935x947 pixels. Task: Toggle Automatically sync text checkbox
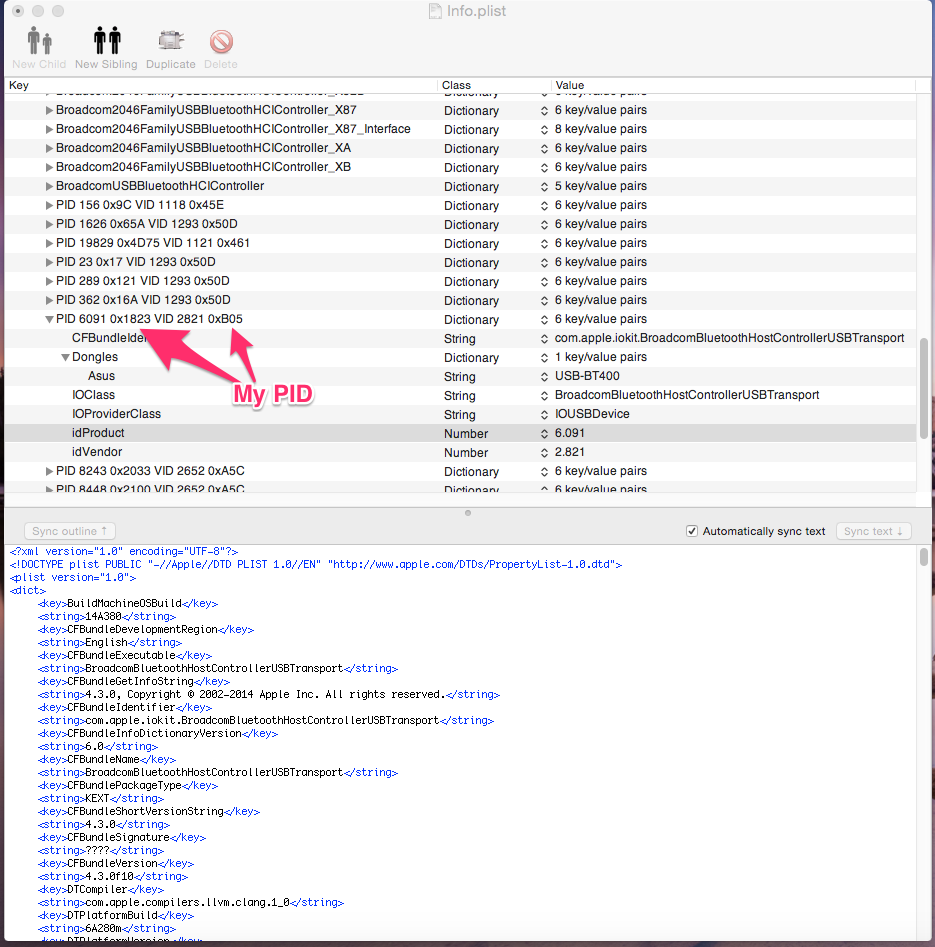[x=693, y=531]
